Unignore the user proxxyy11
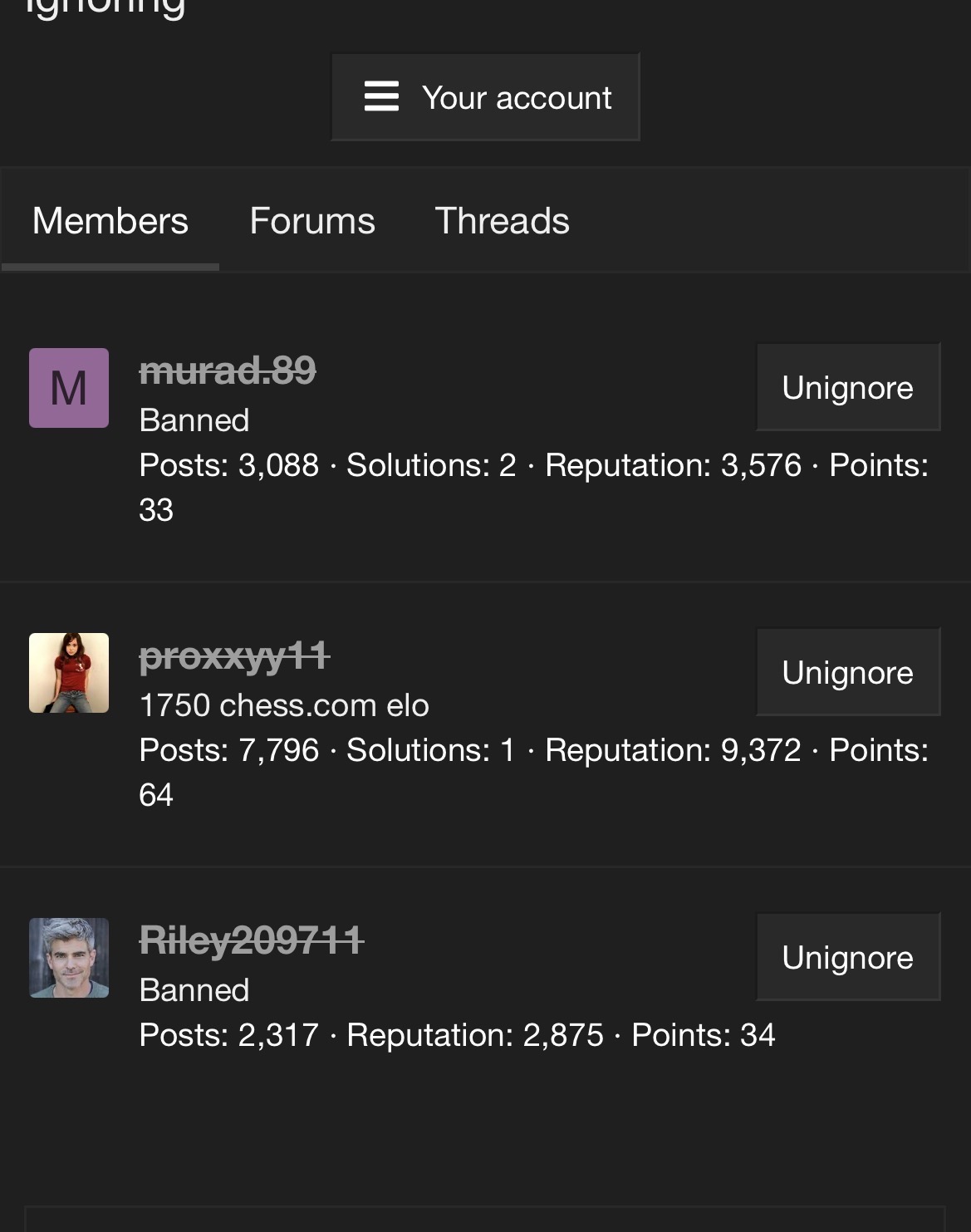This screenshot has width=971, height=1232. [x=848, y=672]
